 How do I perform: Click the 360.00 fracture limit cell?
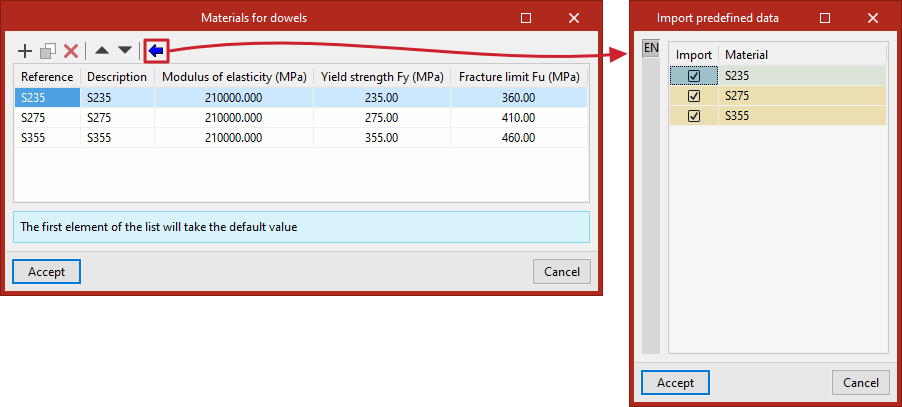[519, 98]
